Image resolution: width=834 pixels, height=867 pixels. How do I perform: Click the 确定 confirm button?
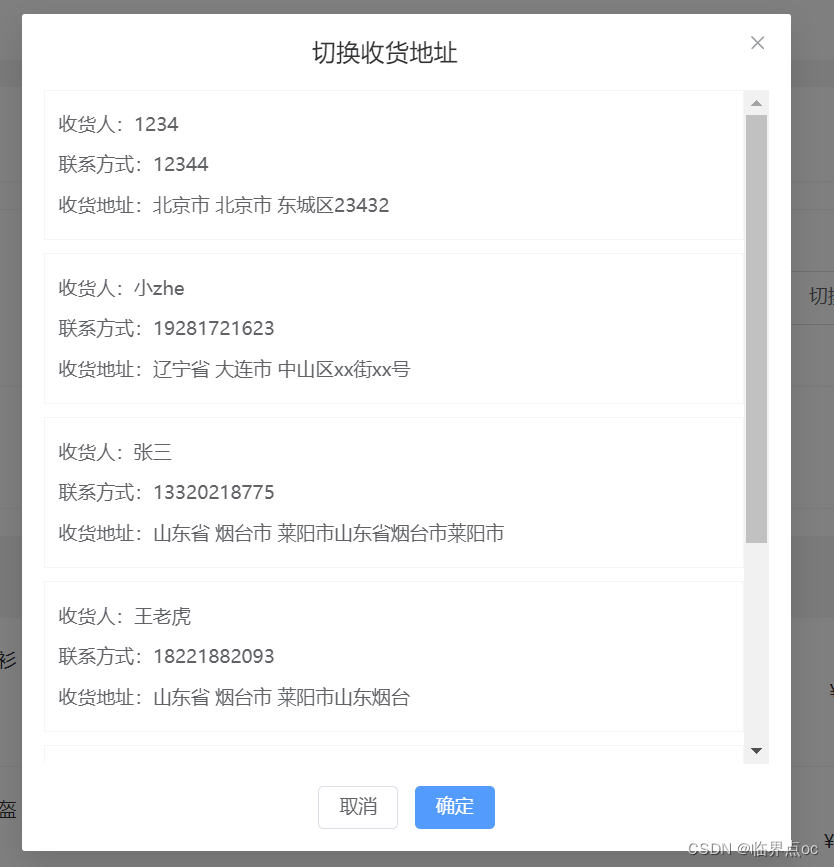tap(454, 807)
